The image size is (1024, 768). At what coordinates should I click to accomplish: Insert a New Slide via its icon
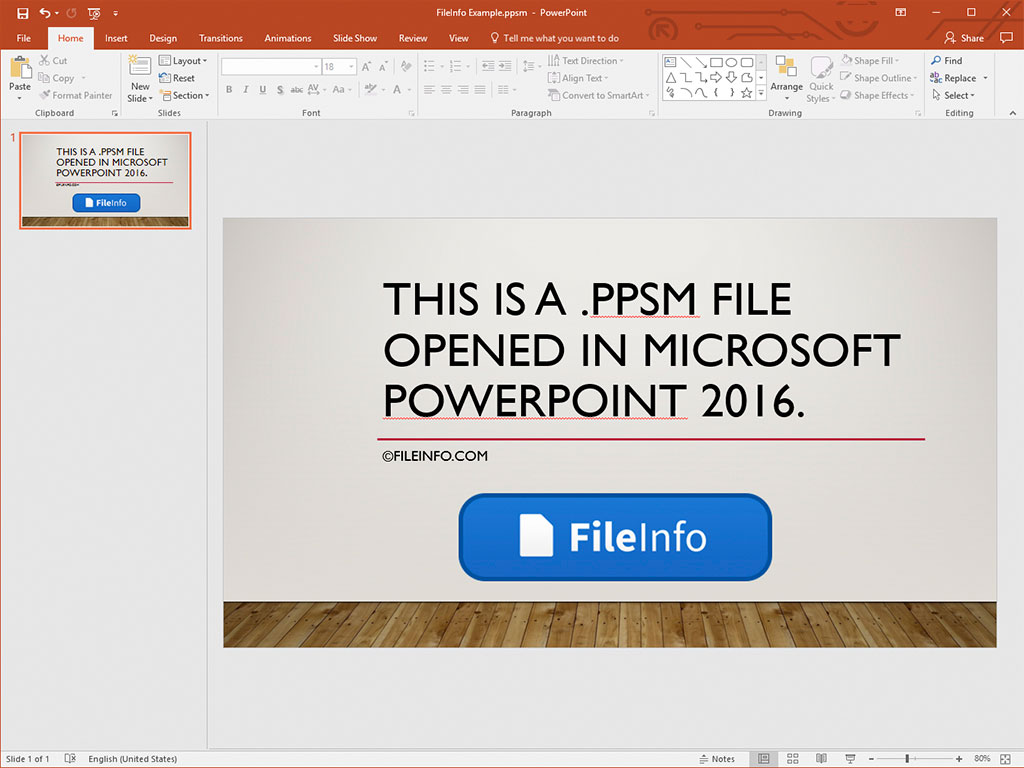(140, 67)
